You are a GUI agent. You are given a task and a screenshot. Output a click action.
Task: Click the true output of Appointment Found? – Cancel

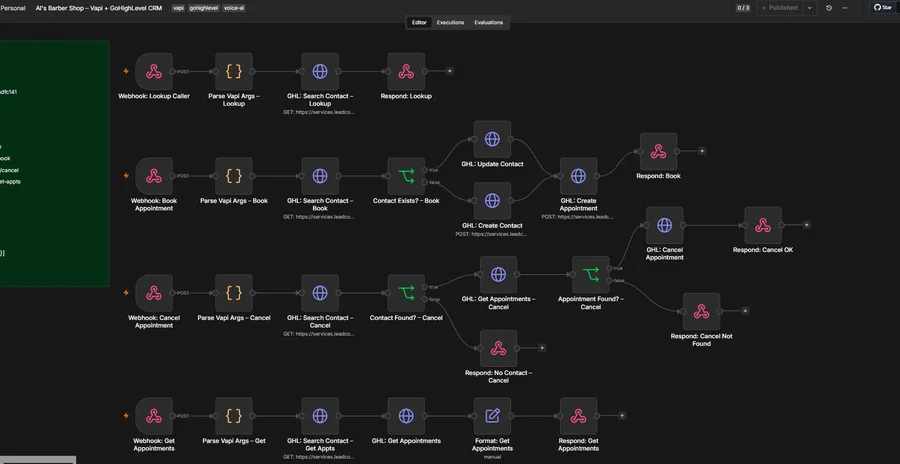pos(610,268)
